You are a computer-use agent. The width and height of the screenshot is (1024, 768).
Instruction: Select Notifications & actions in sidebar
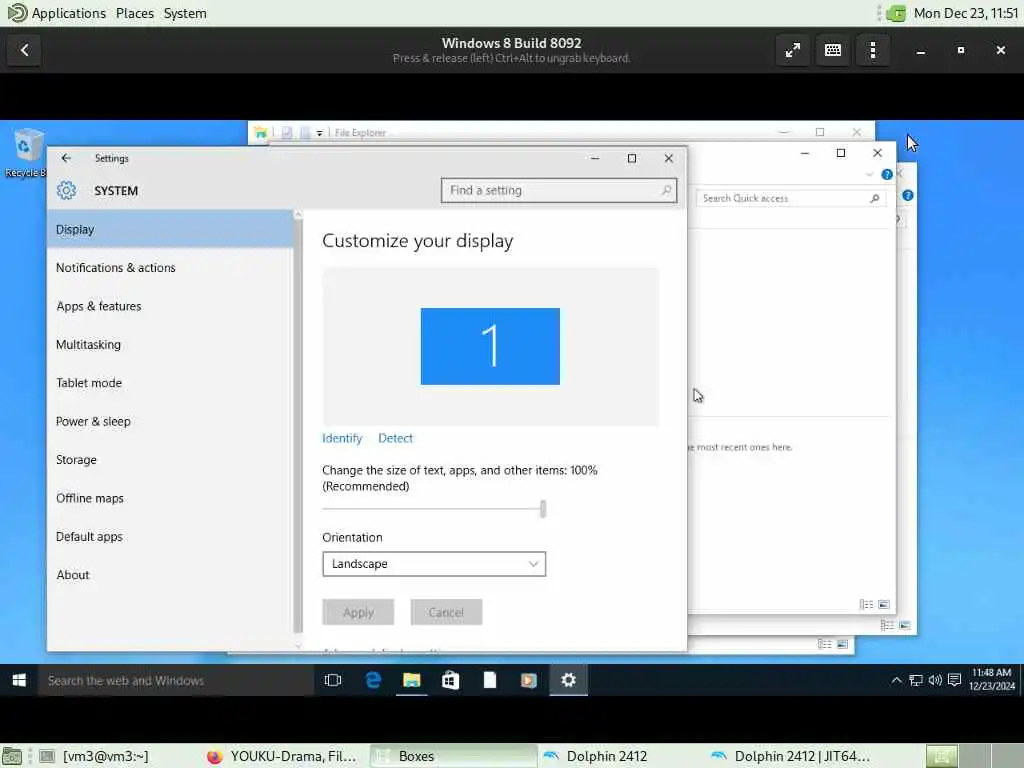pyautogui.click(x=170, y=268)
